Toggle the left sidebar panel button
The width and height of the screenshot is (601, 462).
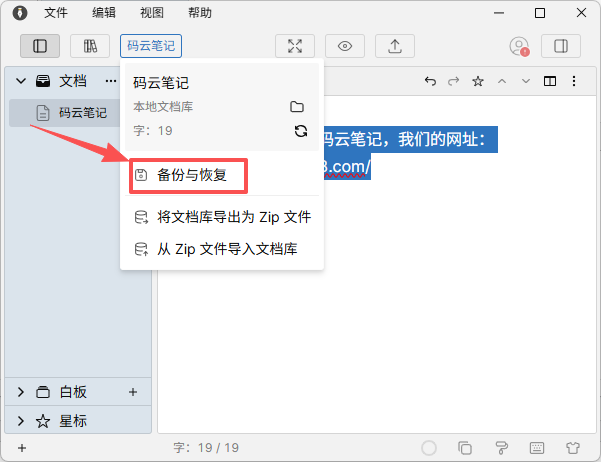click(40, 46)
